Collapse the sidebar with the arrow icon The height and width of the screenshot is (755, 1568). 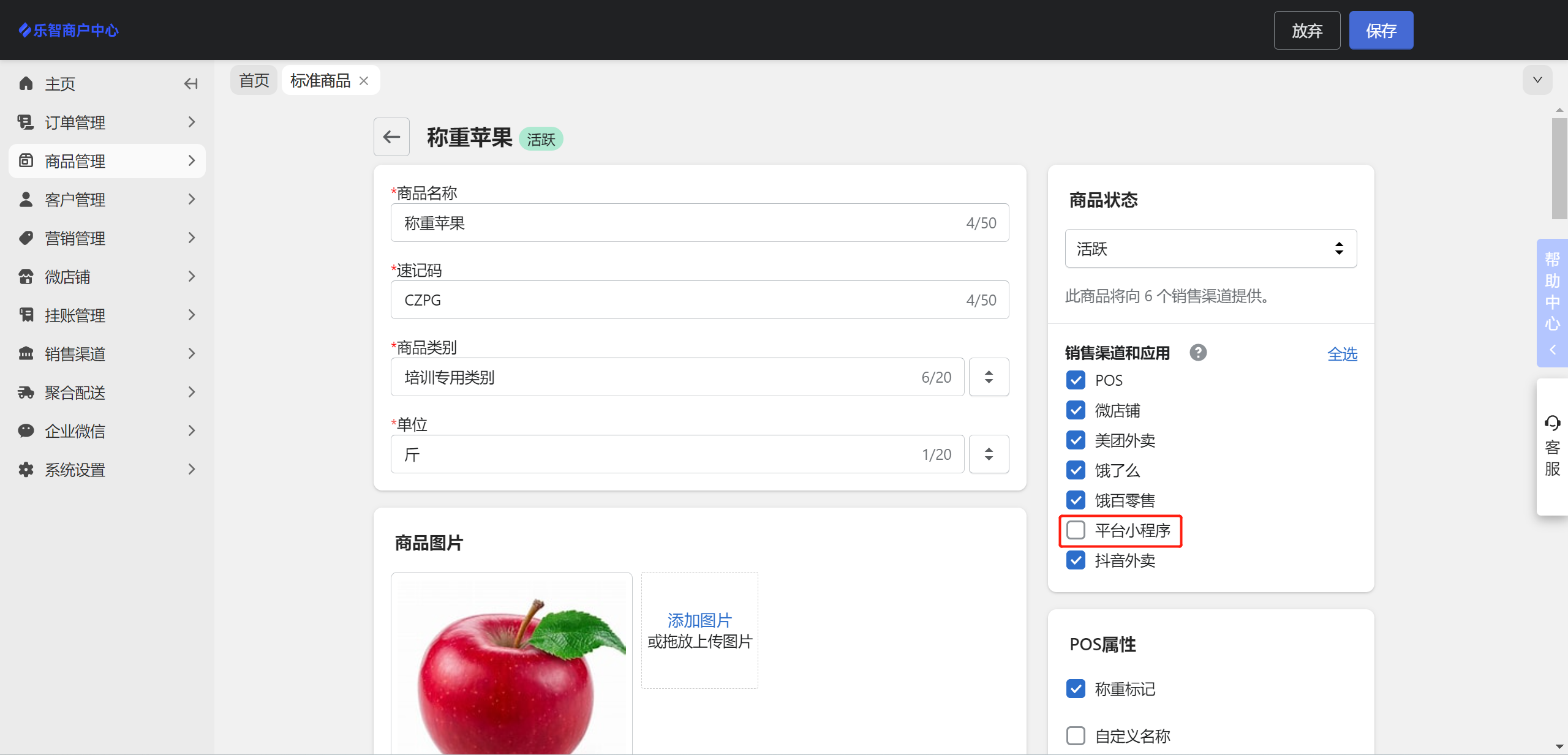point(190,84)
